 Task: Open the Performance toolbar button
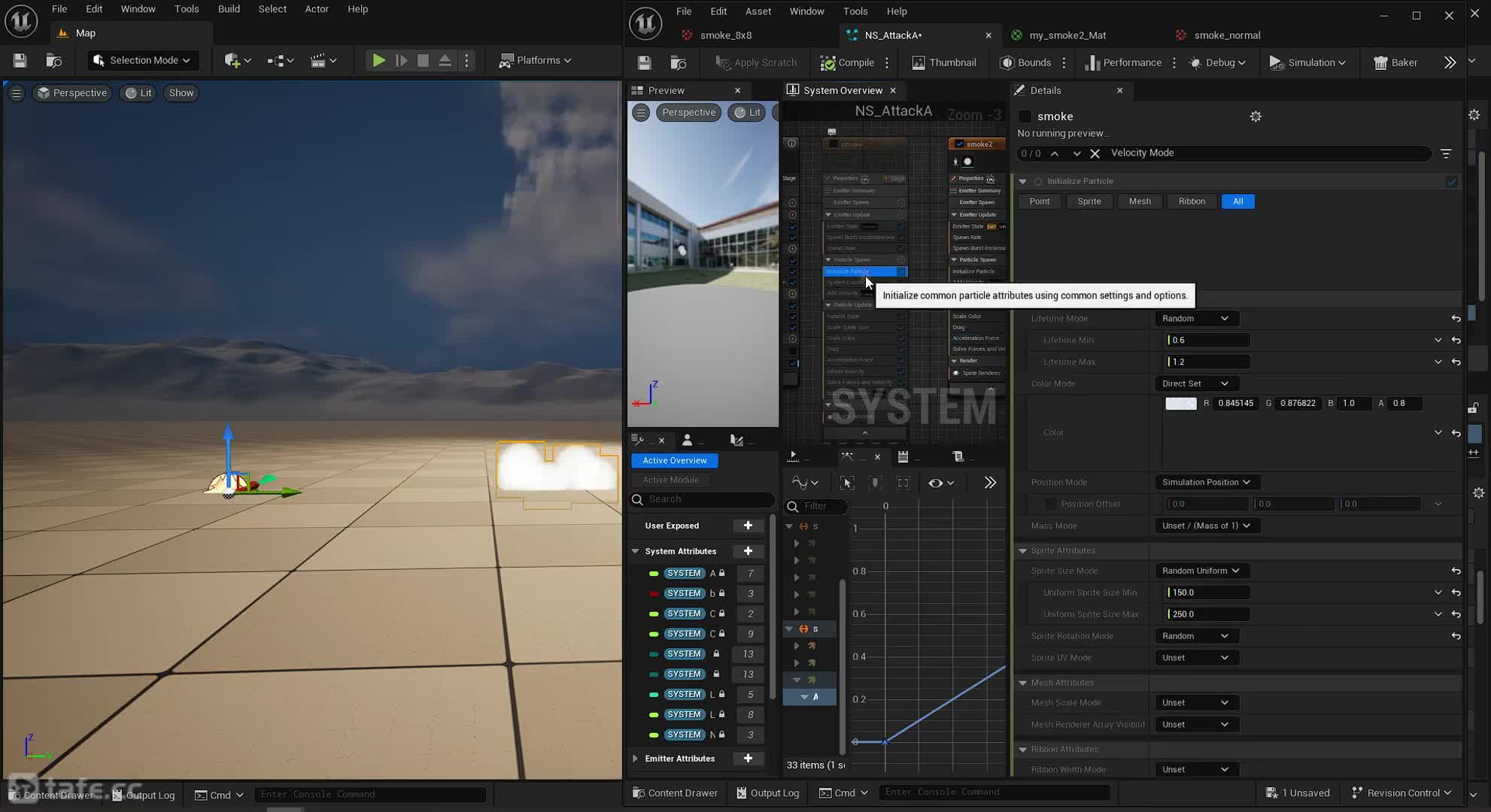(1123, 62)
